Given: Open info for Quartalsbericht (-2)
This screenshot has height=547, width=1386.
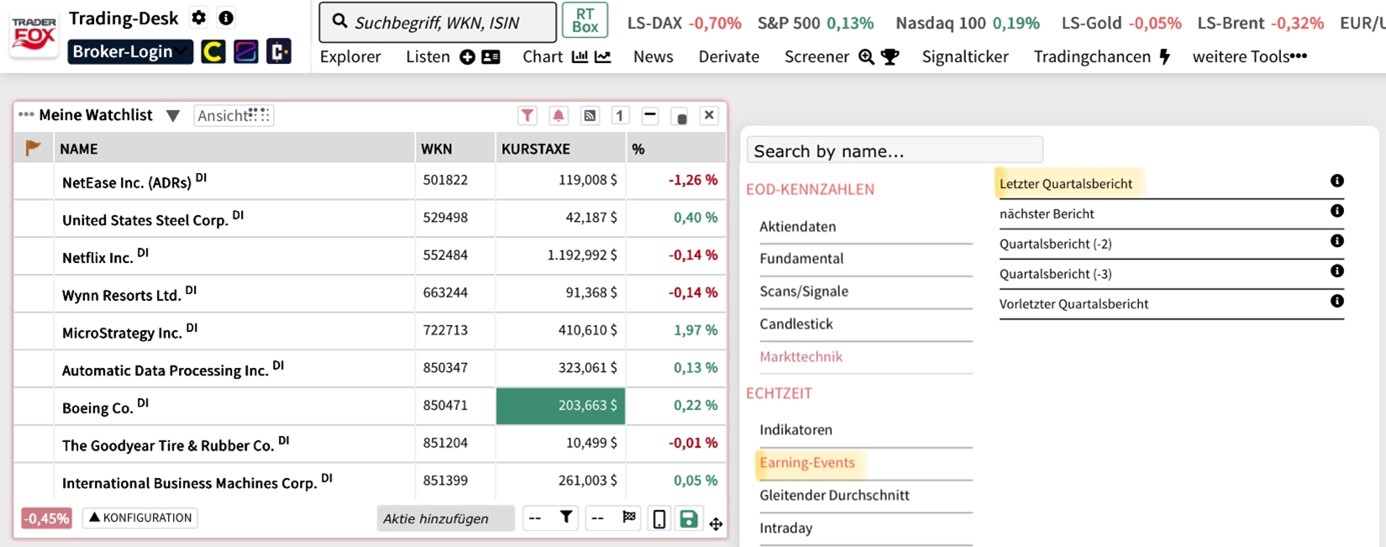Looking at the screenshot, I should click(x=1337, y=241).
